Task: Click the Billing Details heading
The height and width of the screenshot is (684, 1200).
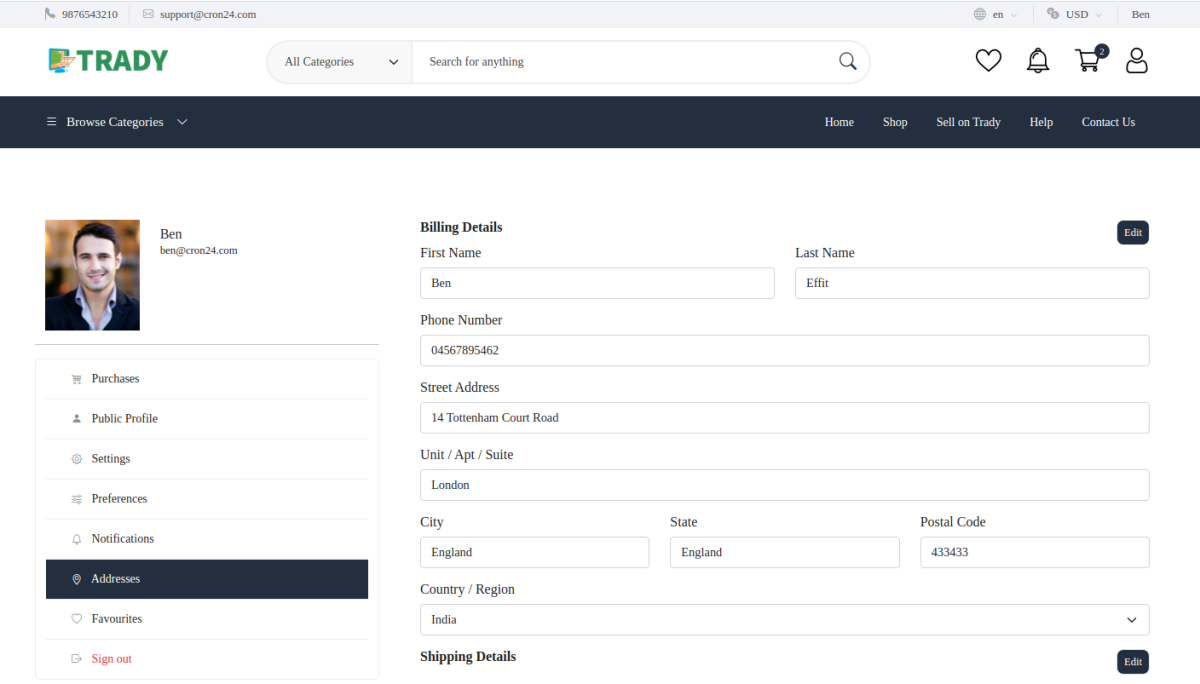Action: [x=461, y=227]
